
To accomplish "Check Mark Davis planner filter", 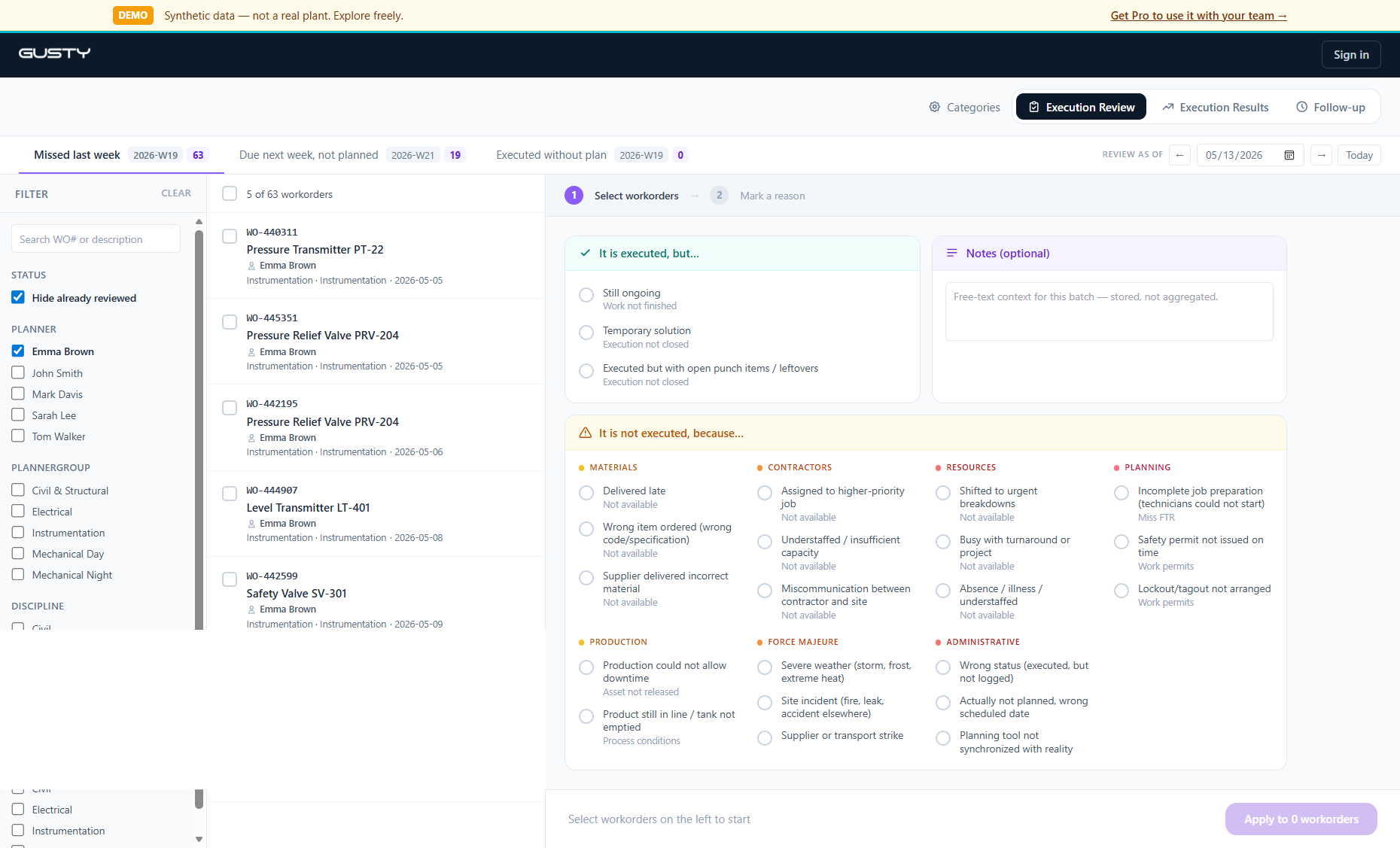I will 18,394.
